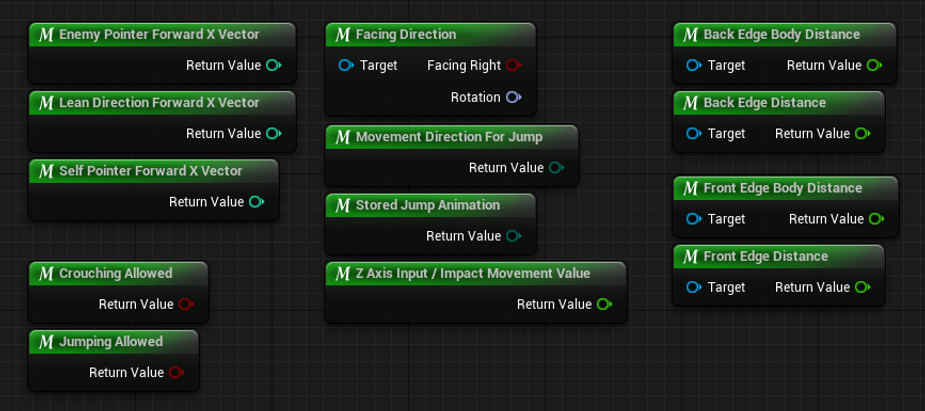Click 'Return Value' text on Movement Direction For Jump
This screenshot has width=925, height=411.
coord(506,168)
